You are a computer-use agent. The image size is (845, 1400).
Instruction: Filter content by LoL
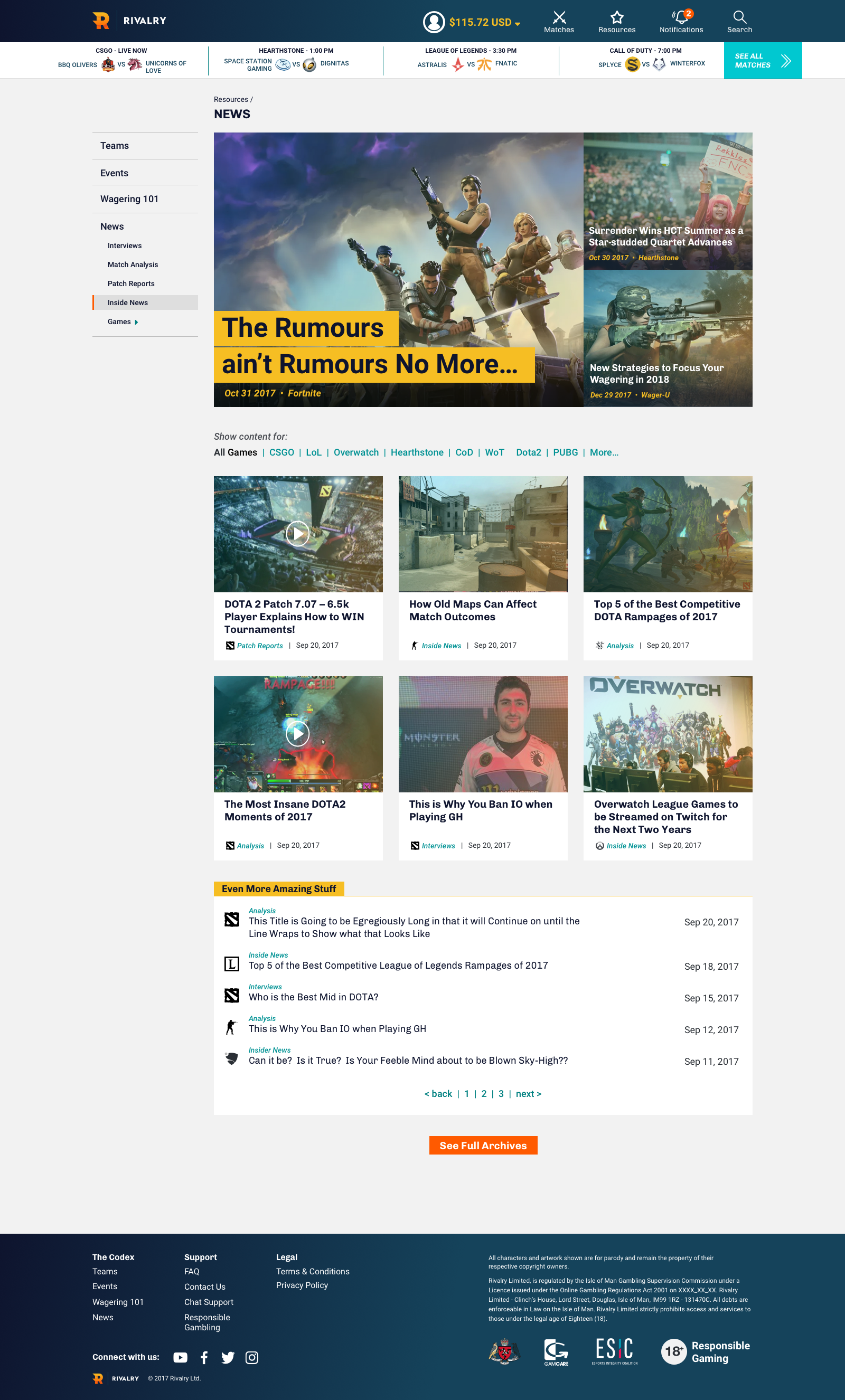[314, 452]
